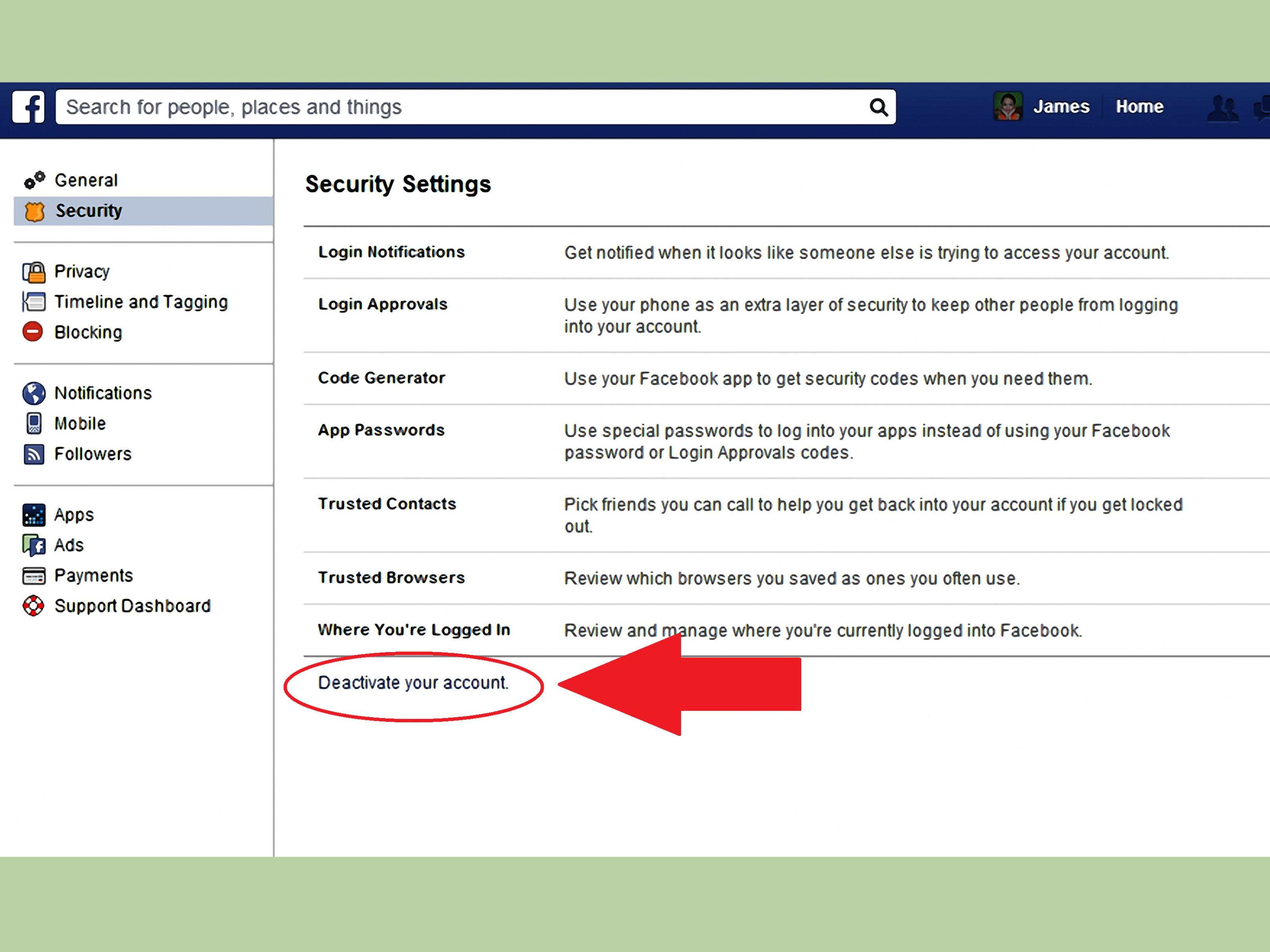Click the General gears icon
The width and height of the screenshot is (1270, 952).
pos(34,180)
